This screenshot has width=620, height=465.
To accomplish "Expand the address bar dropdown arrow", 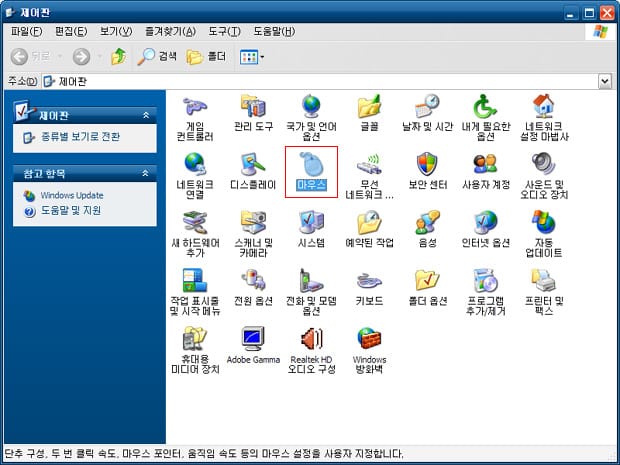I will [x=605, y=80].
